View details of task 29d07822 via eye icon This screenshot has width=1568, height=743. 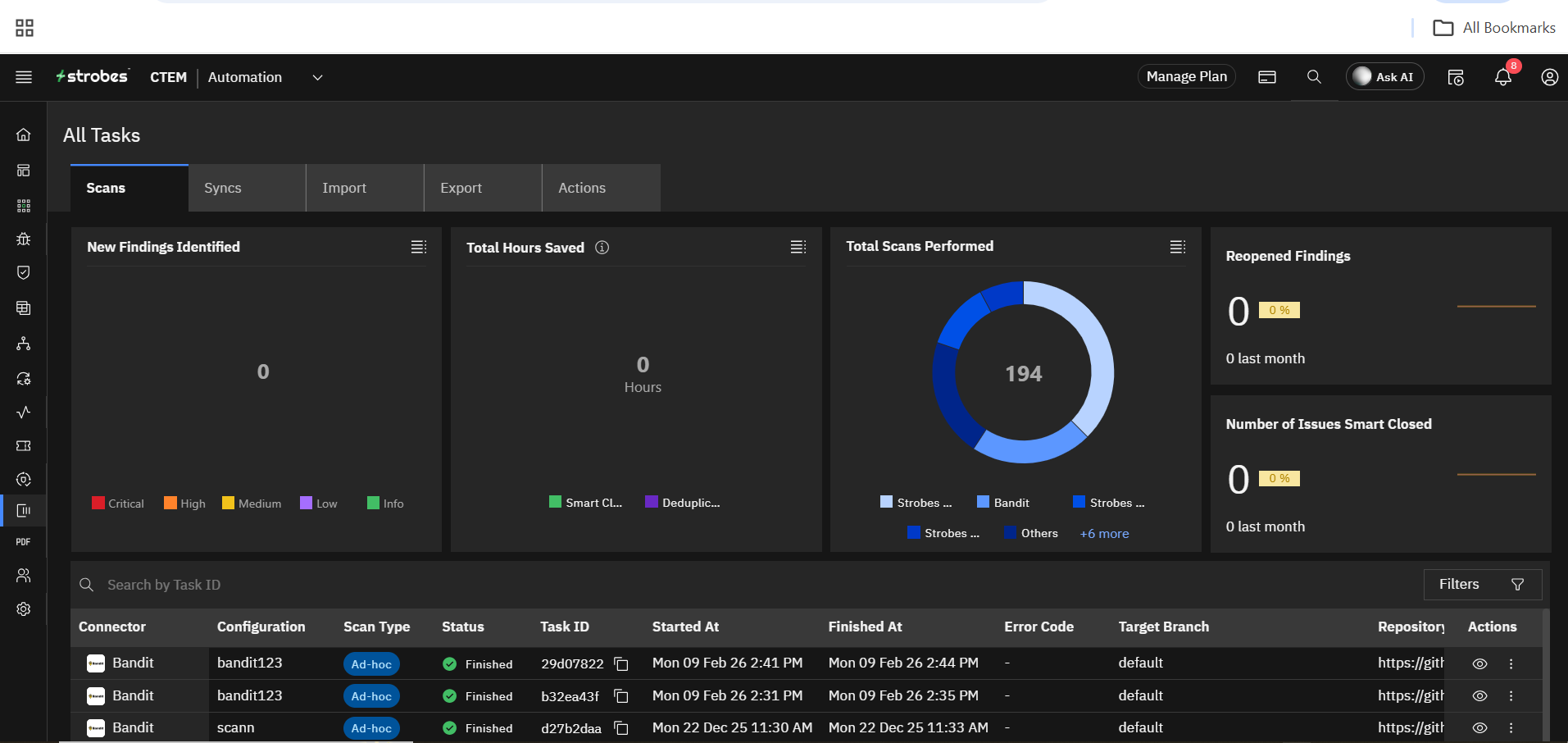point(1479,664)
